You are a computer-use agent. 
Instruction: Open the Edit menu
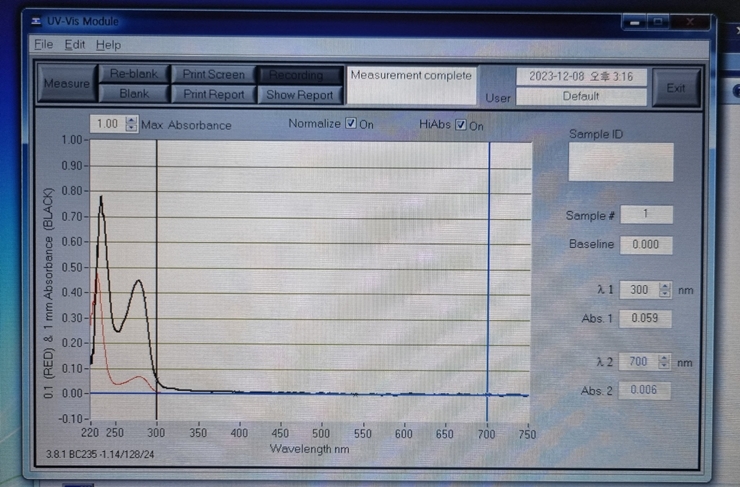(75, 45)
